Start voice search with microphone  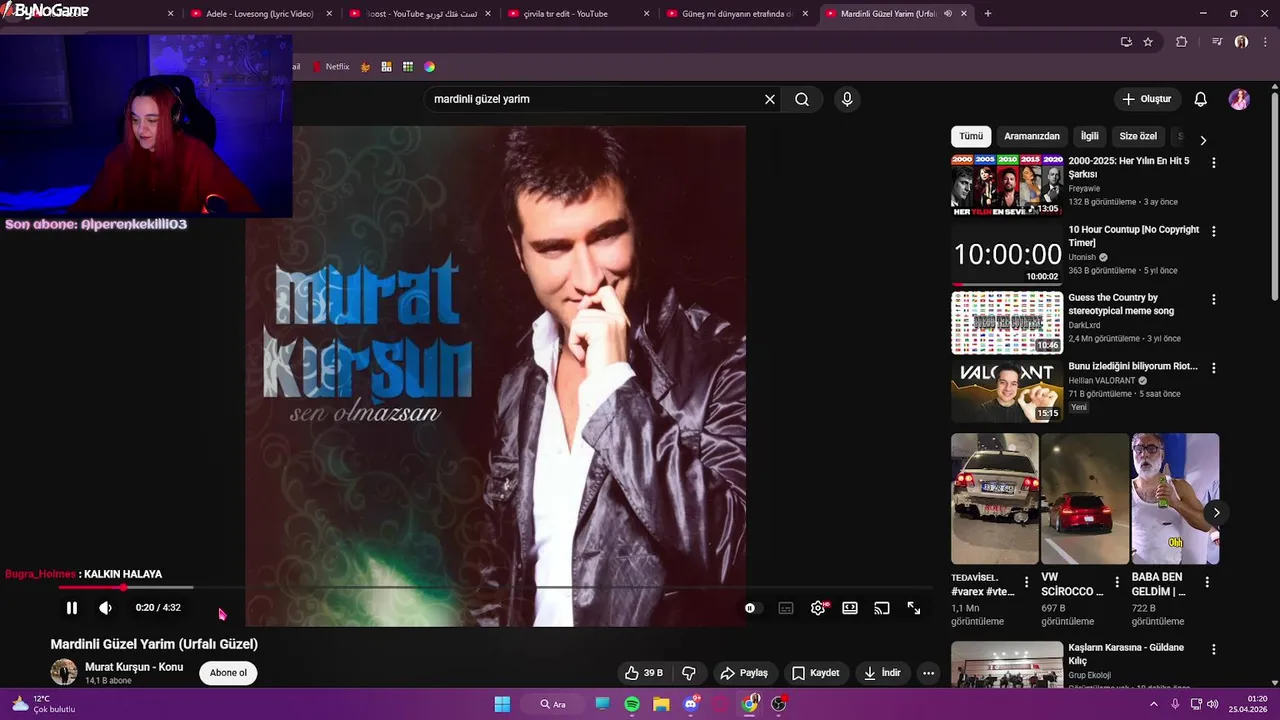click(847, 99)
